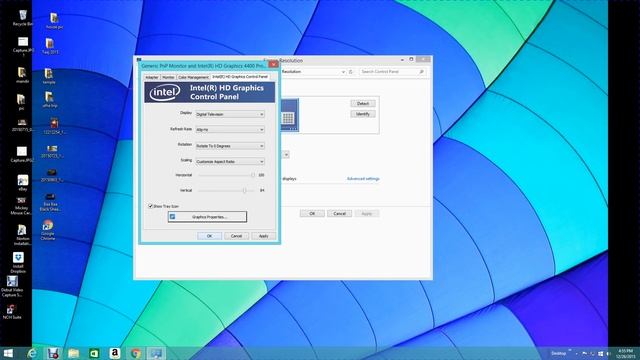Open the Recycle Bin desktop icon
The image size is (640, 360).
coord(23,18)
